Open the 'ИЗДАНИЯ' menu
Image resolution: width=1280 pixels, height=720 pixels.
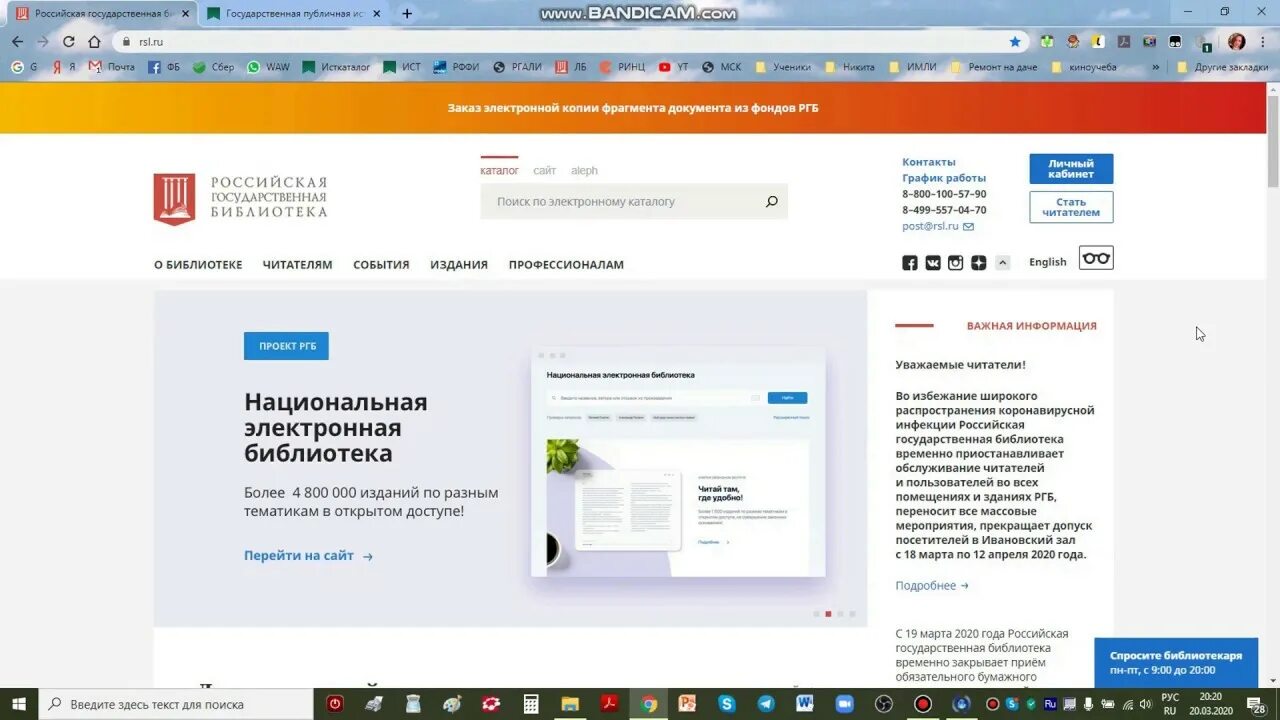[x=459, y=265]
